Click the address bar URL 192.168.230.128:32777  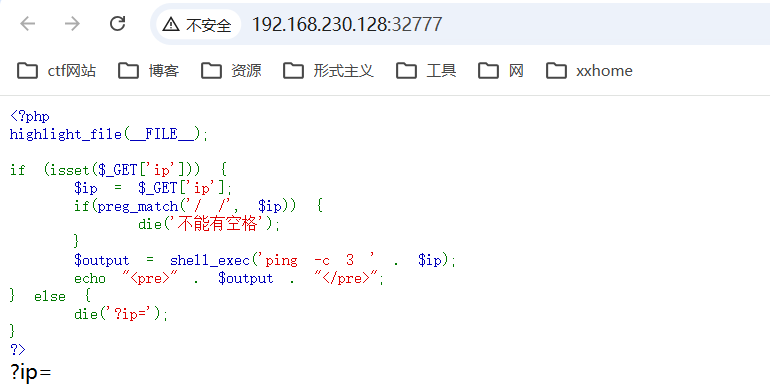click(x=347, y=24)
